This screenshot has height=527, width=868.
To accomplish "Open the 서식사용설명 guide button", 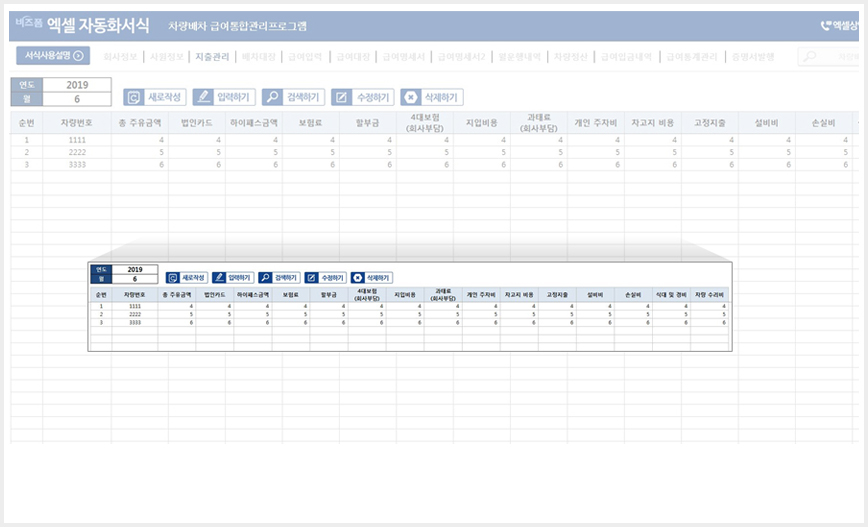I will coord(53,55).
